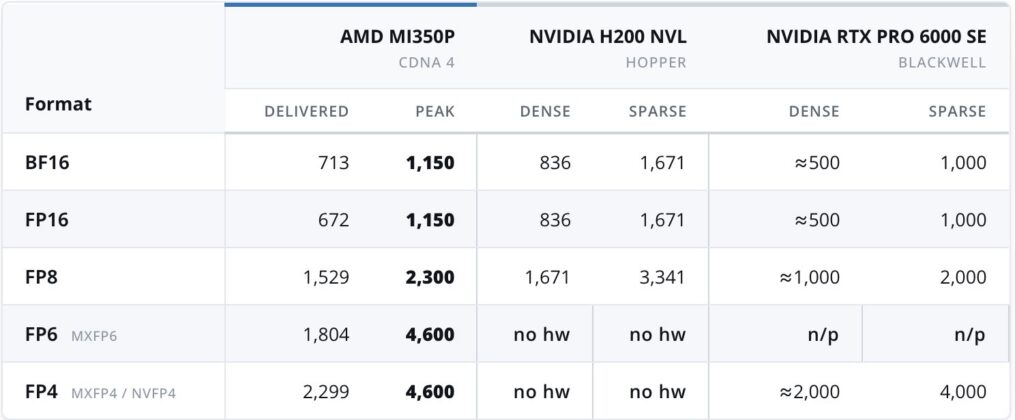The image size is (1015, 420).
Task: Click the DELIVERED sub-header under AMD
Action: [306, 111]
